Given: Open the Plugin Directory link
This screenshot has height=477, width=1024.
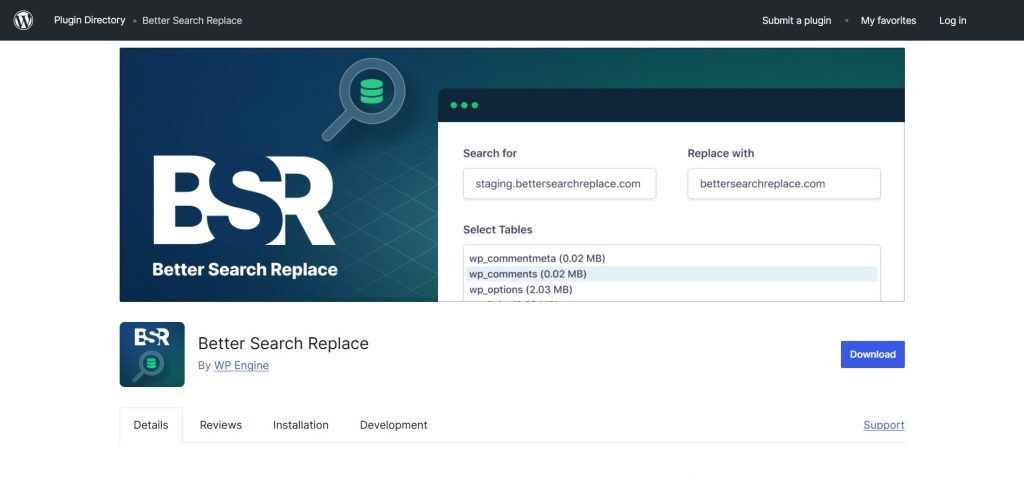Looking at the screenshot, I should (89, 20).
